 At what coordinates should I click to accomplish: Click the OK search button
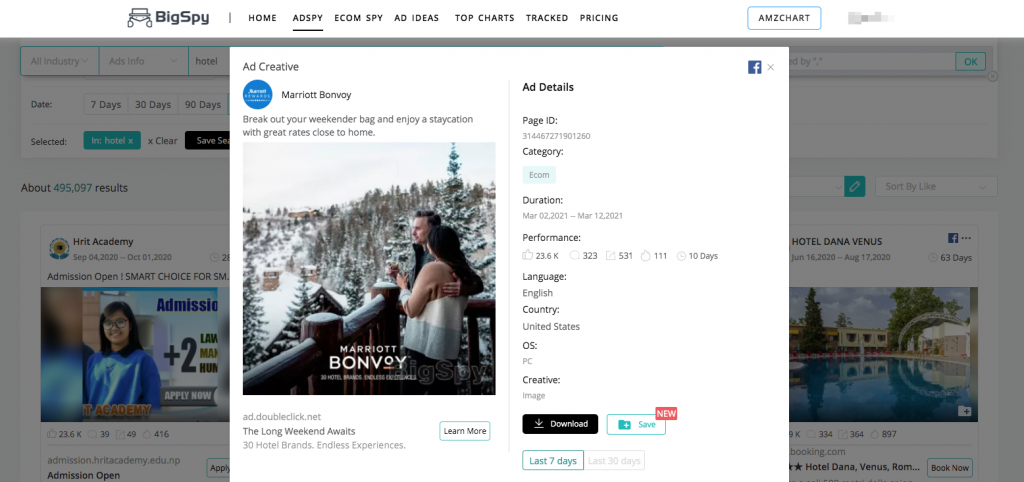click(x=970, y=61)
